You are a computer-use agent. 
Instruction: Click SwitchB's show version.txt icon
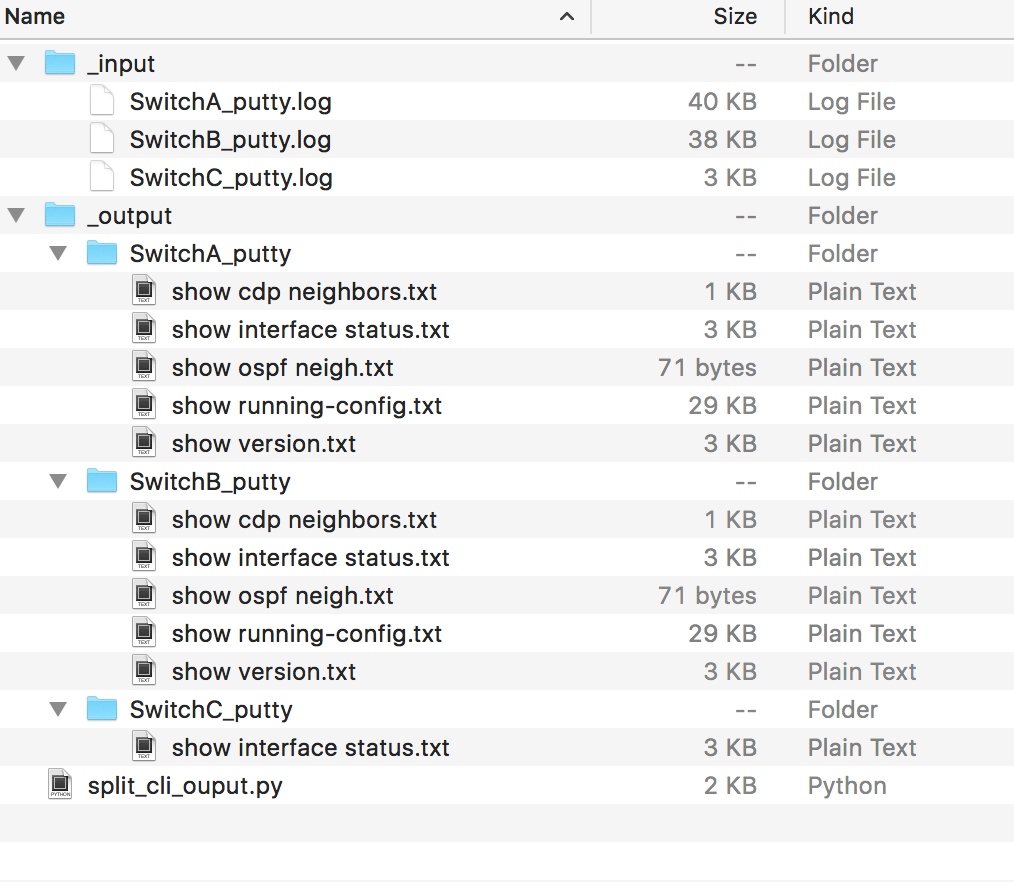pyautogui.click(x=144, y=671)
